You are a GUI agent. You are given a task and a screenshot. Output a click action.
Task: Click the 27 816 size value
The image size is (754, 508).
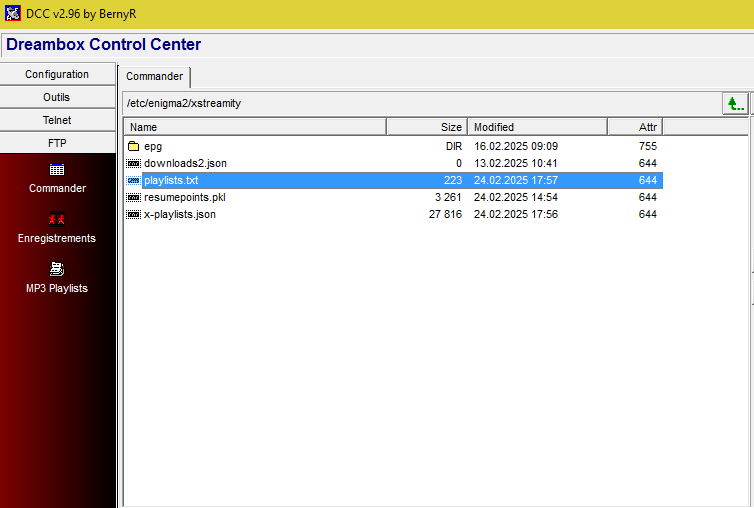pyautogui.click(x=445, y=214)
